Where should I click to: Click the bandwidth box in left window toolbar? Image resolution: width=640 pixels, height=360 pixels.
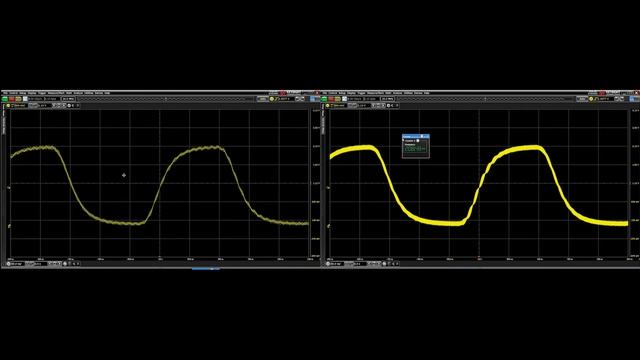click(69, 99)
